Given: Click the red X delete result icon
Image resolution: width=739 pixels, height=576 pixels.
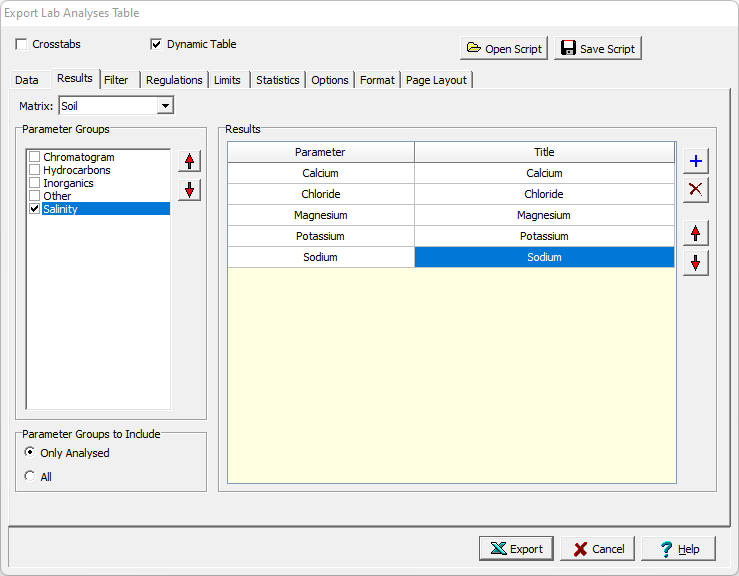Looking at the screenshot, I should coord(696,190).
